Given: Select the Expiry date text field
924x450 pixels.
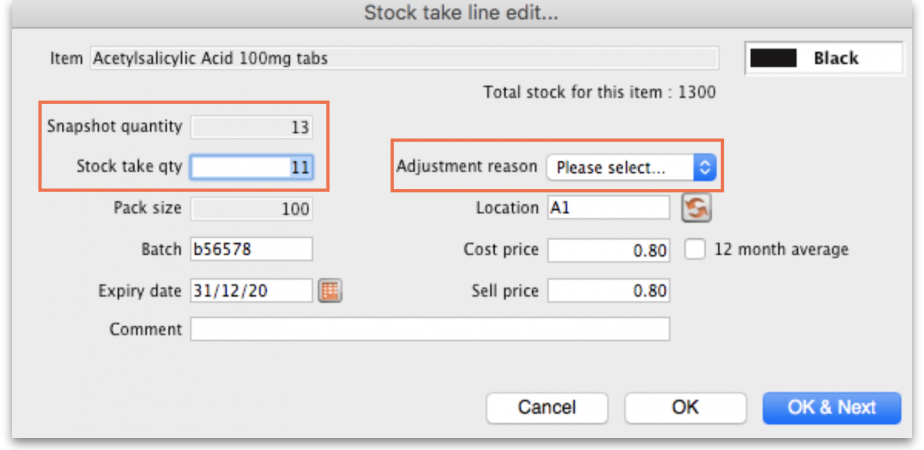Looking at the screenshot, I should (x=252, y=291).
